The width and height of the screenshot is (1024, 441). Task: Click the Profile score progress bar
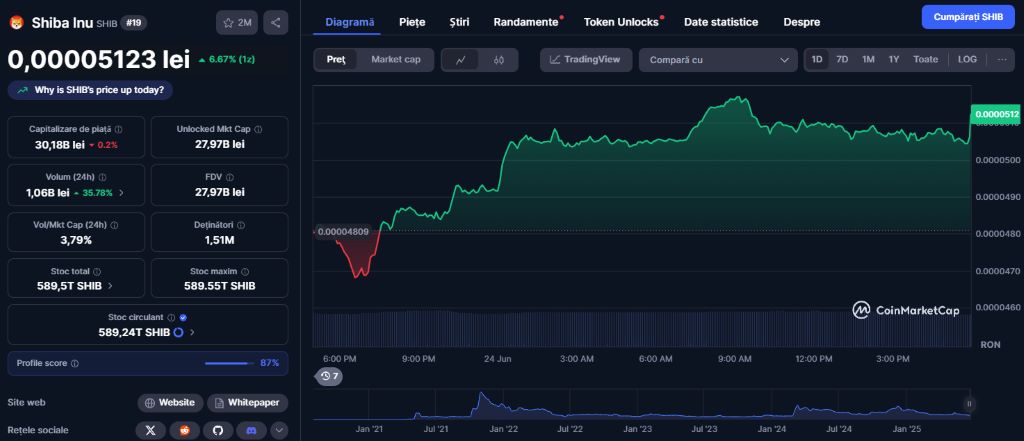(229, 363)
